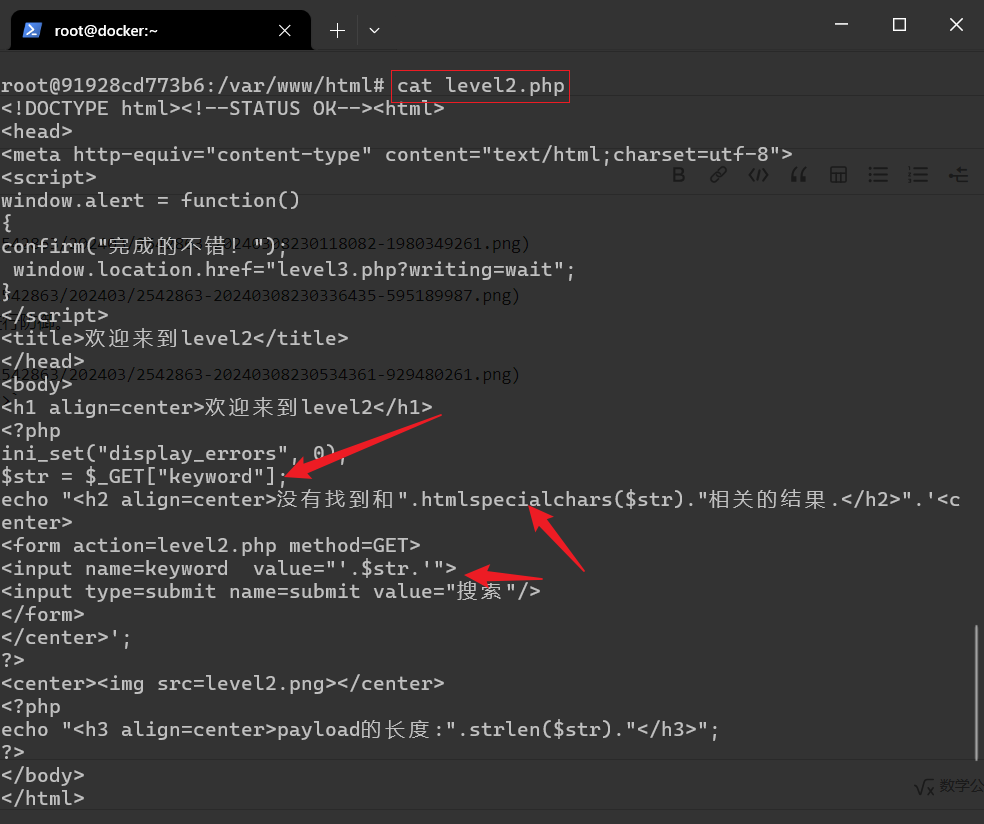Click the '<center><img src=level2.png></center>' line
984x824 pixels.
coord(223,683)
